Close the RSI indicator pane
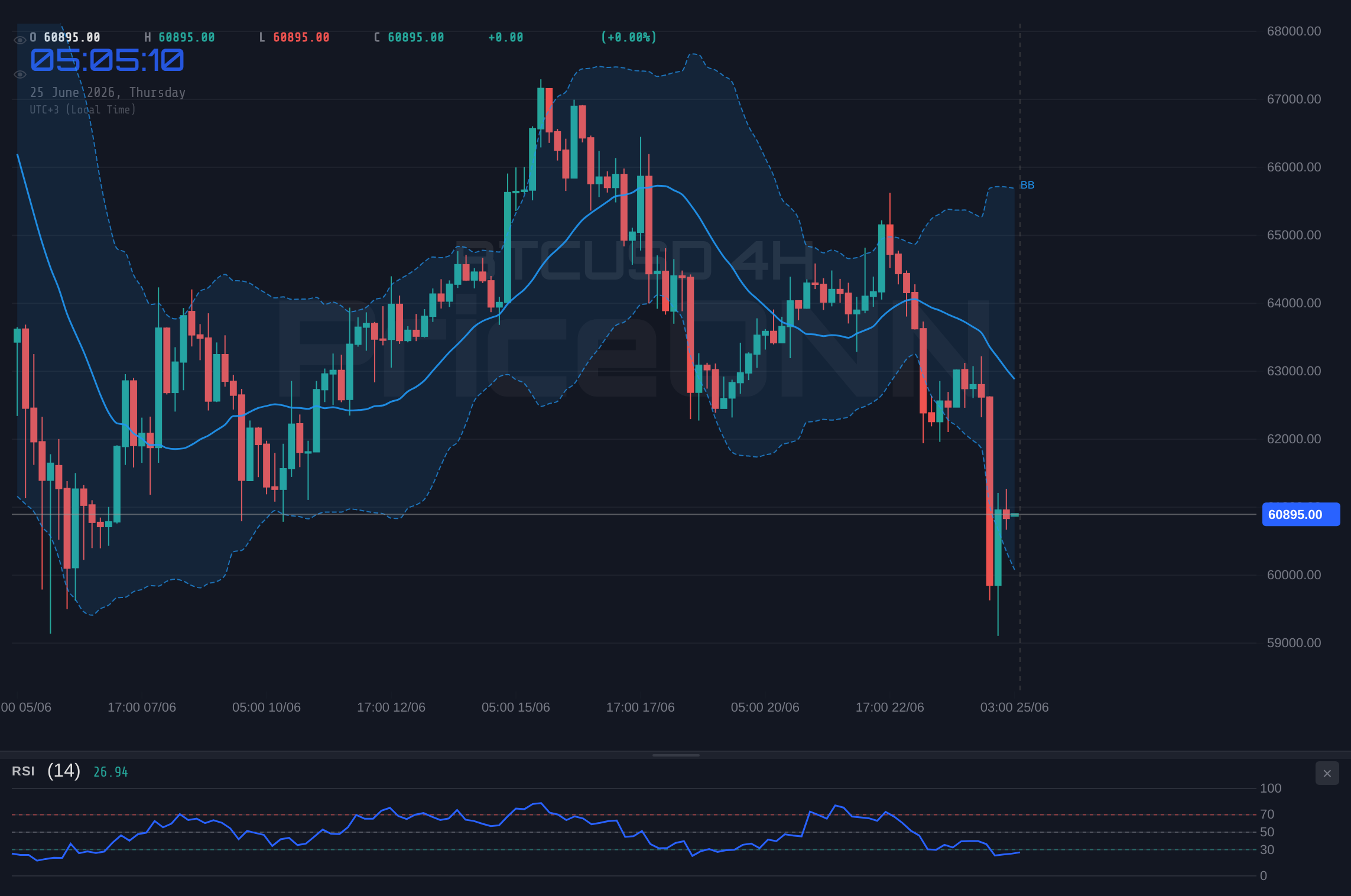The width and height of the screenshot is (1351, 896). point(1327,773)
